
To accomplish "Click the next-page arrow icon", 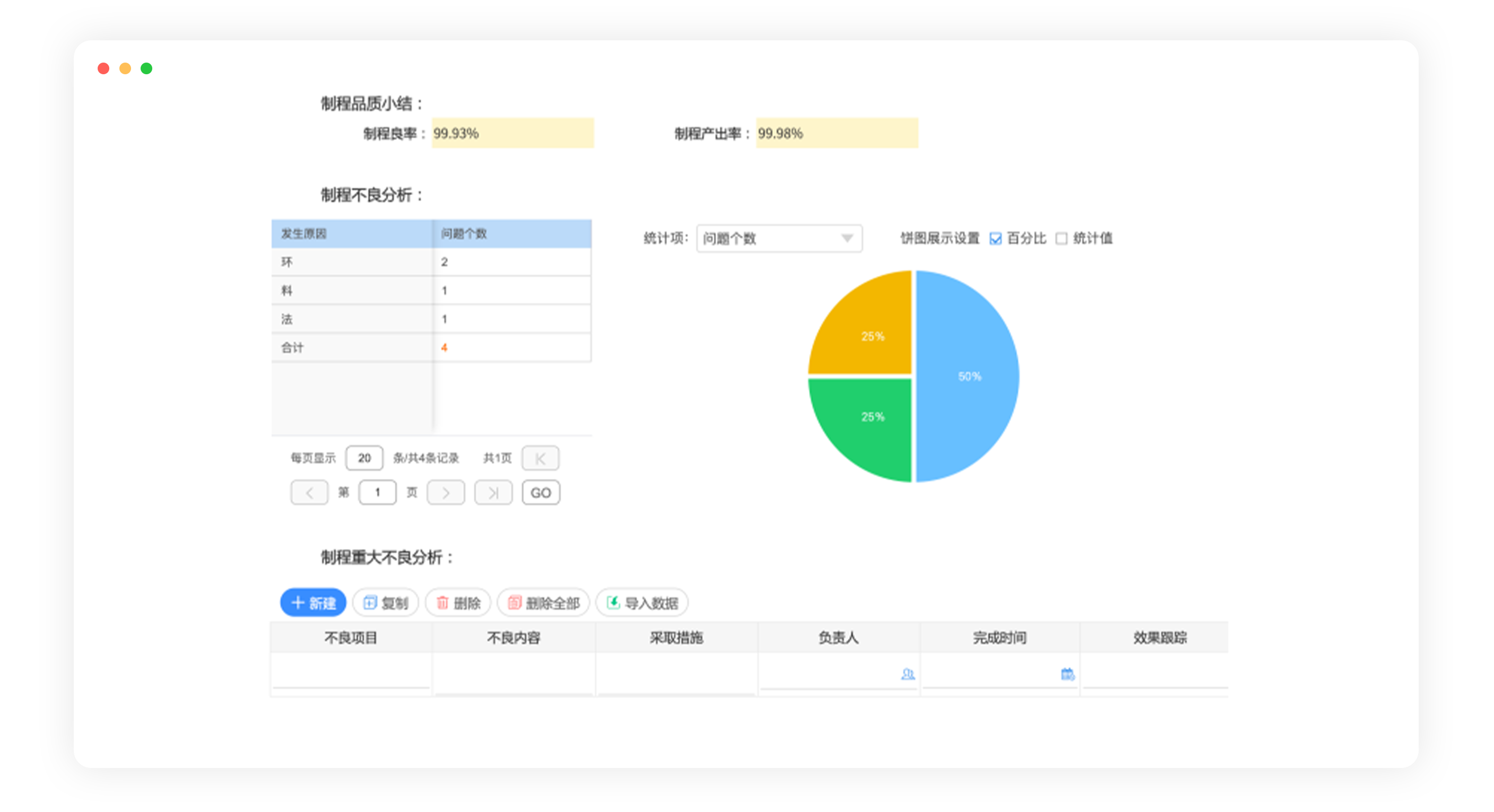I will pyautogui.click(x=446, y=492).
